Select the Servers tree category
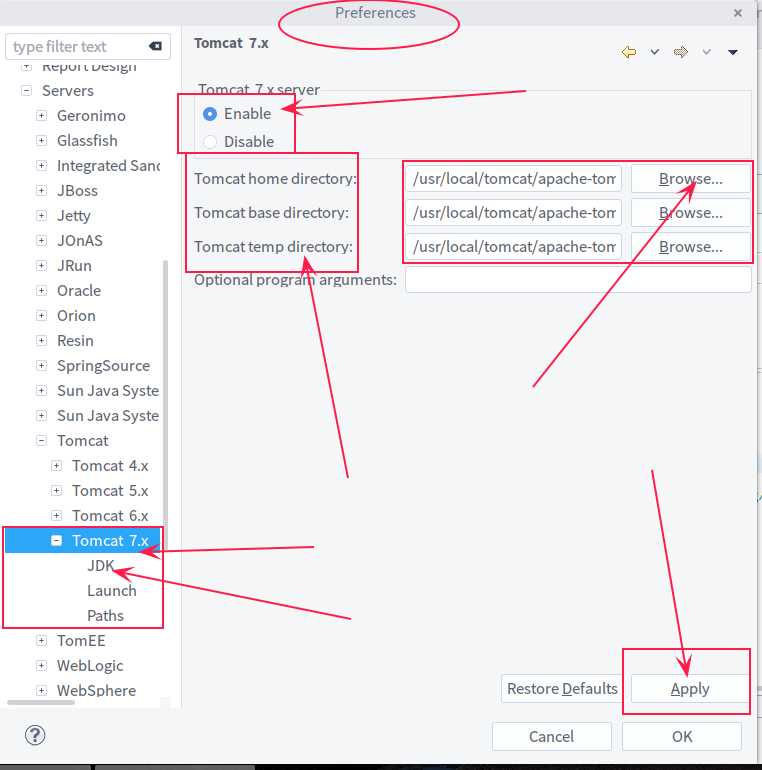The image size is (762, 770). click(x=68, y=91)
